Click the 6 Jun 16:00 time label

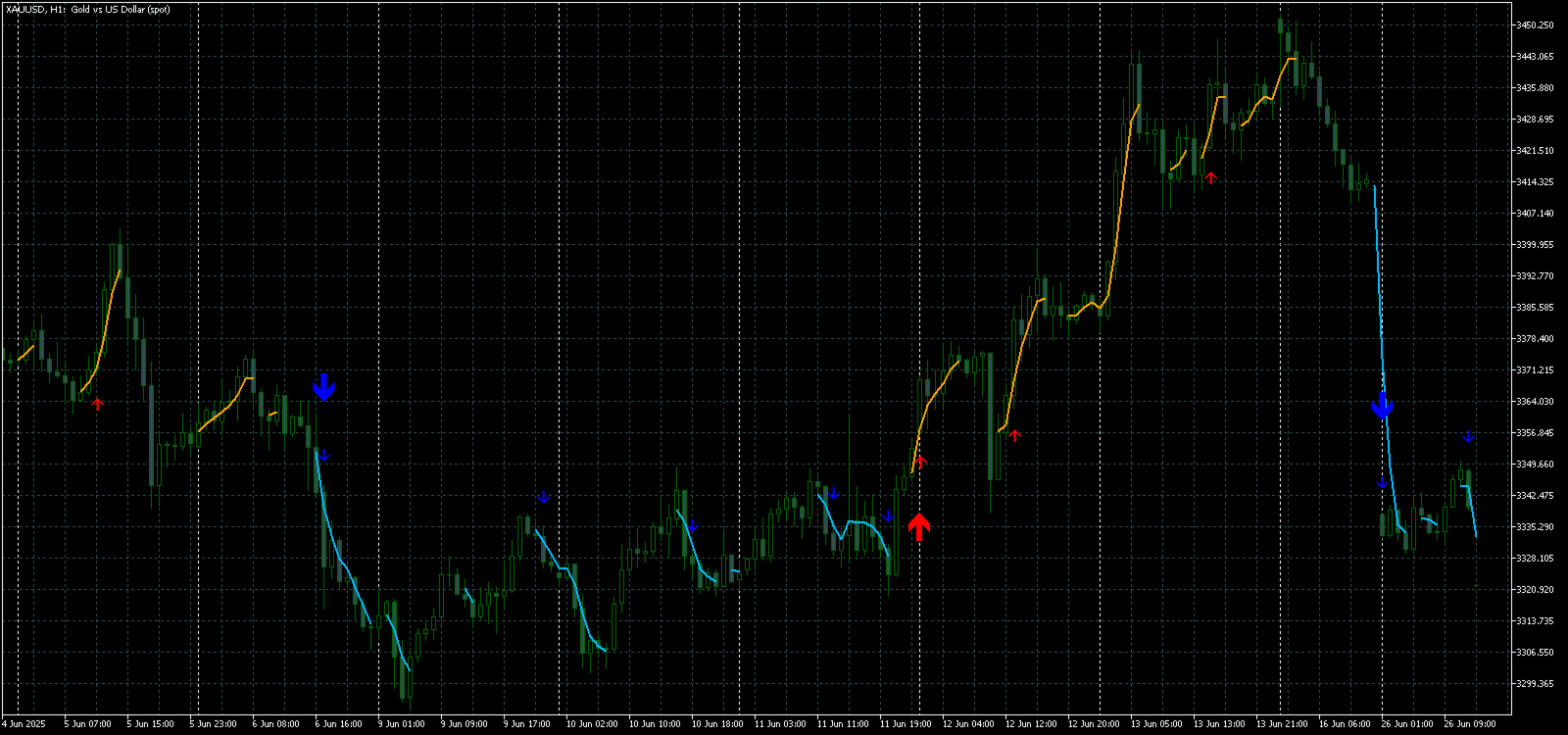pos(339,724)
